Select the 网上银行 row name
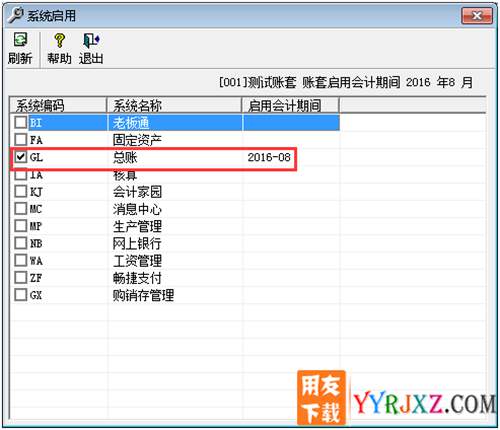This screenshot has height=430, width=500. coord(137,244)
